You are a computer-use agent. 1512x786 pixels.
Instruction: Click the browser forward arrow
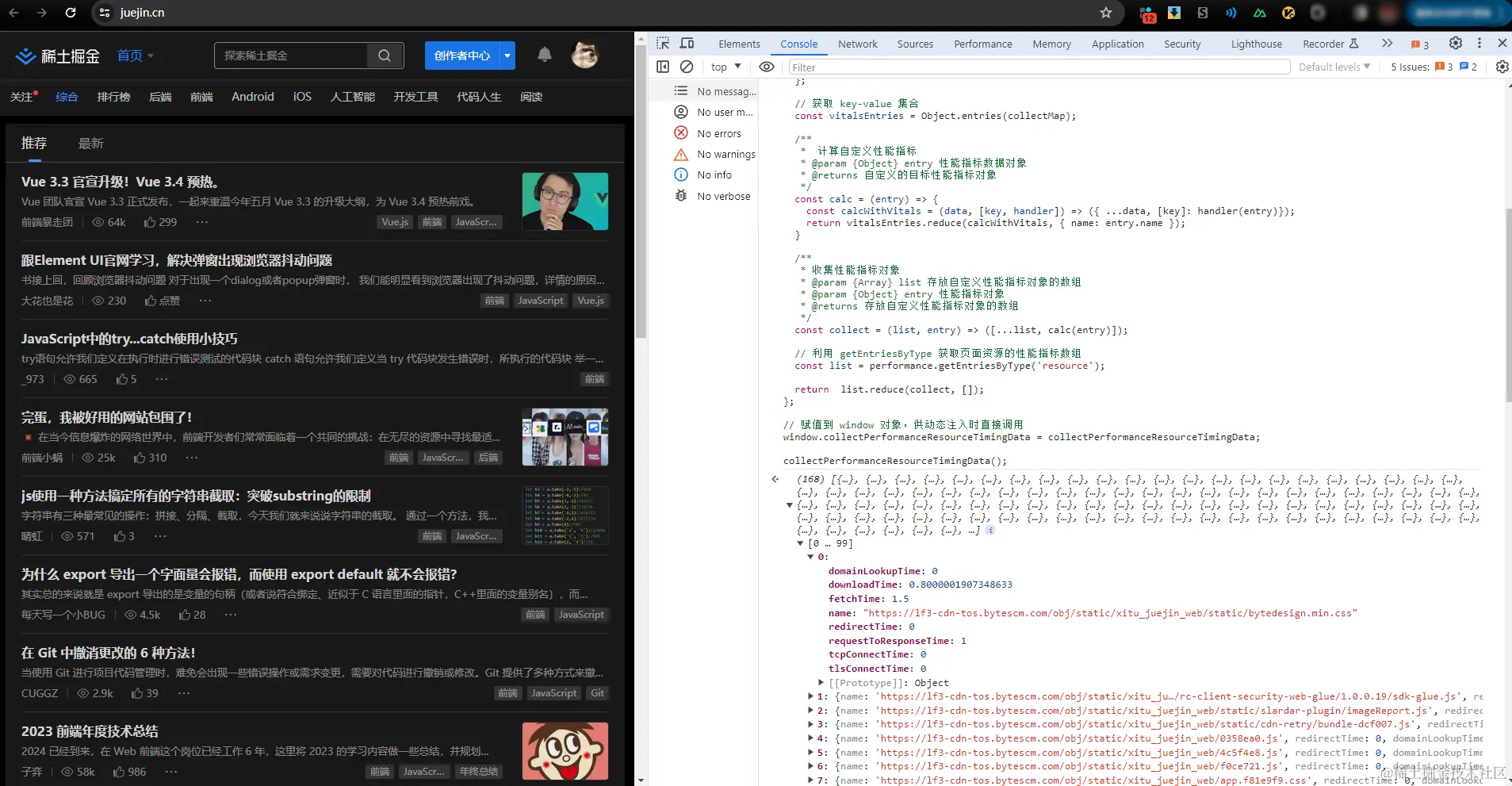[42, 13]
